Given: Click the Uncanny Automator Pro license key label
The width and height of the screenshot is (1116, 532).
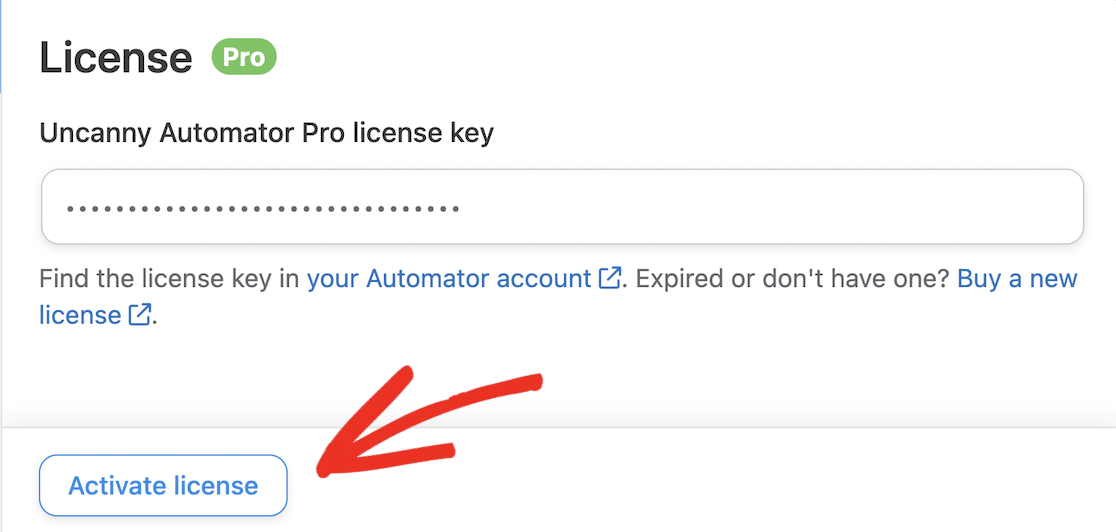Looking at the screenshot, I should coord(266,132).
